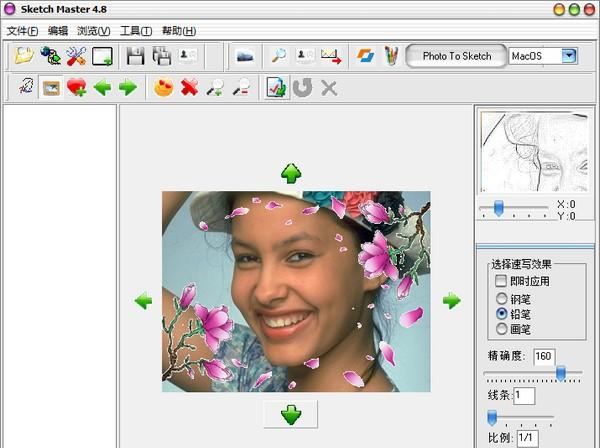
Task: Click the Photo To Sketch button
Action: point(457,56)
